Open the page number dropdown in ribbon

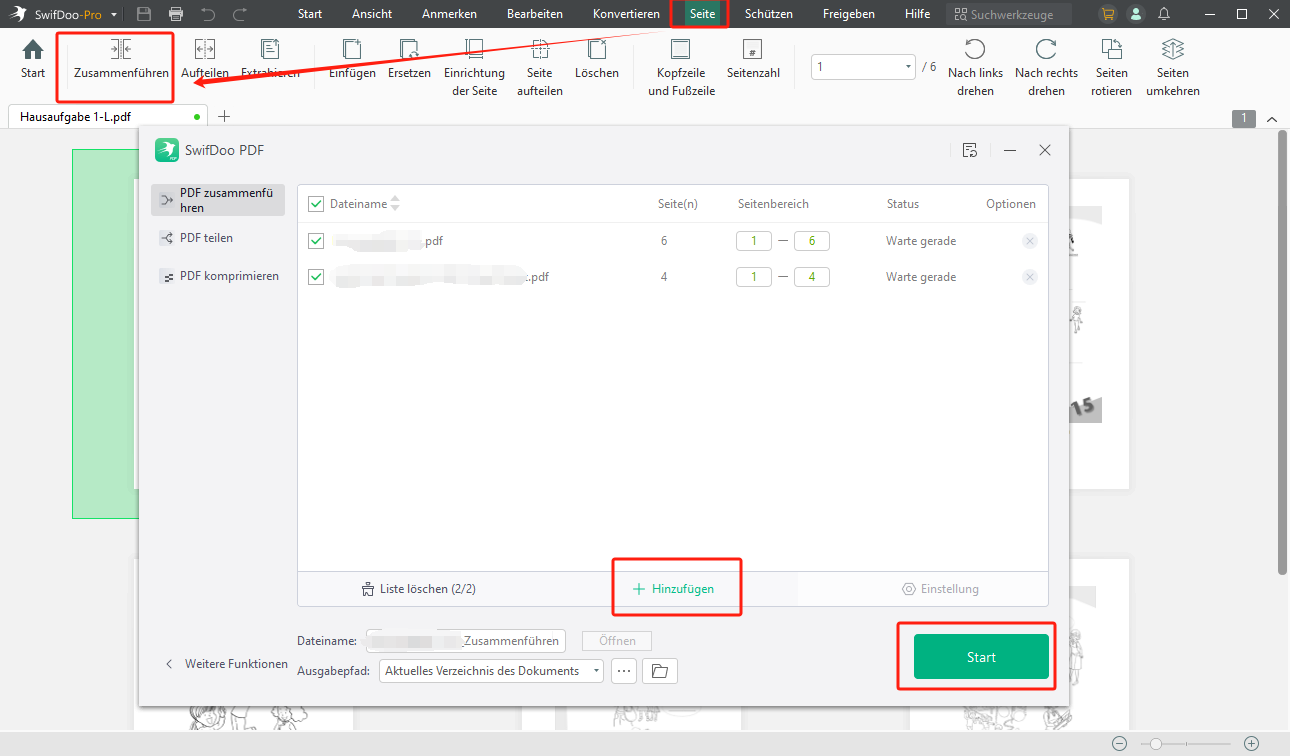[908, 67]
